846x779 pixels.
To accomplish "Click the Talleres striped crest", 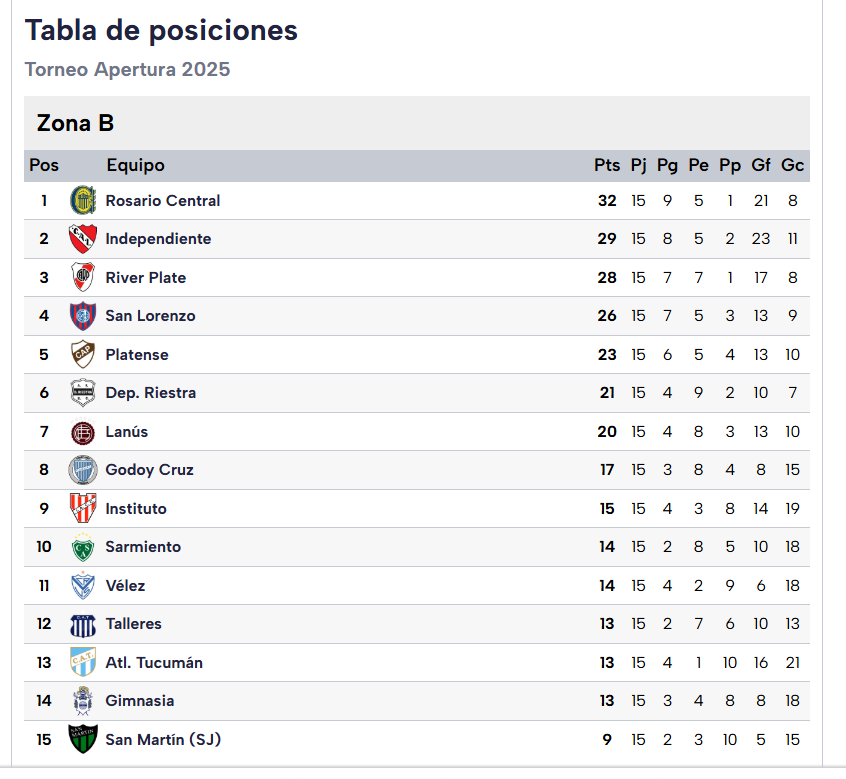I will [83, 625].
